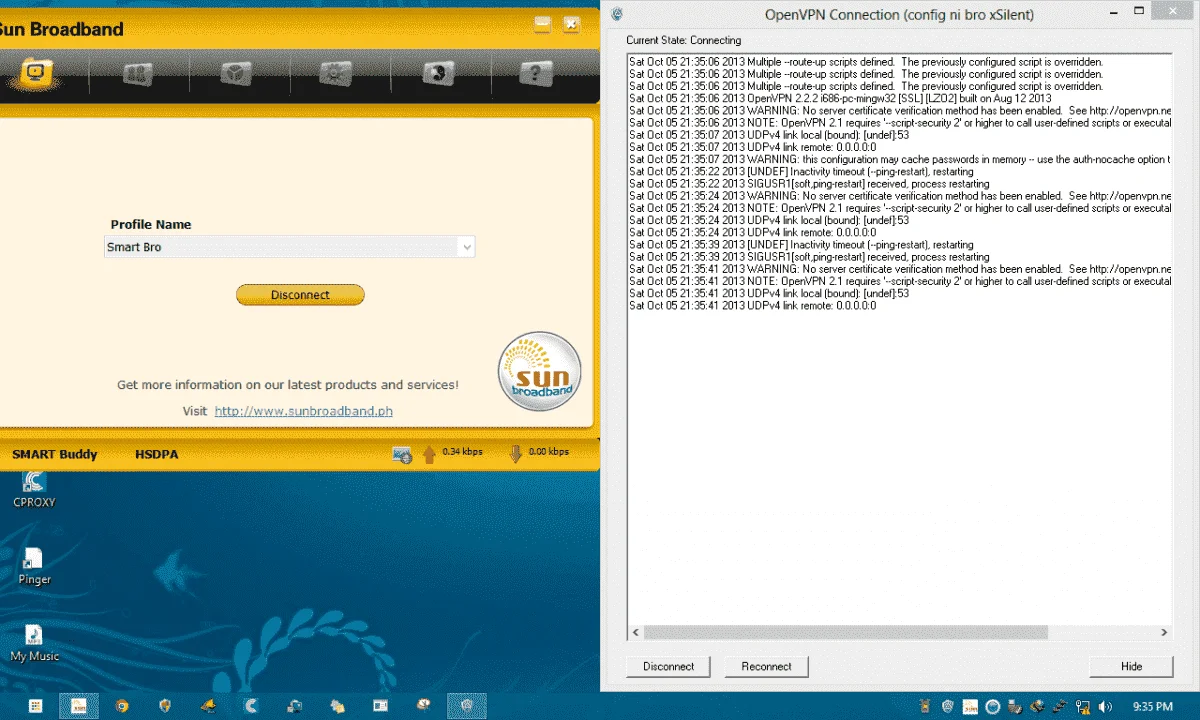
Task: Click the log scrollbar left arrow
Action: (635, 633)
